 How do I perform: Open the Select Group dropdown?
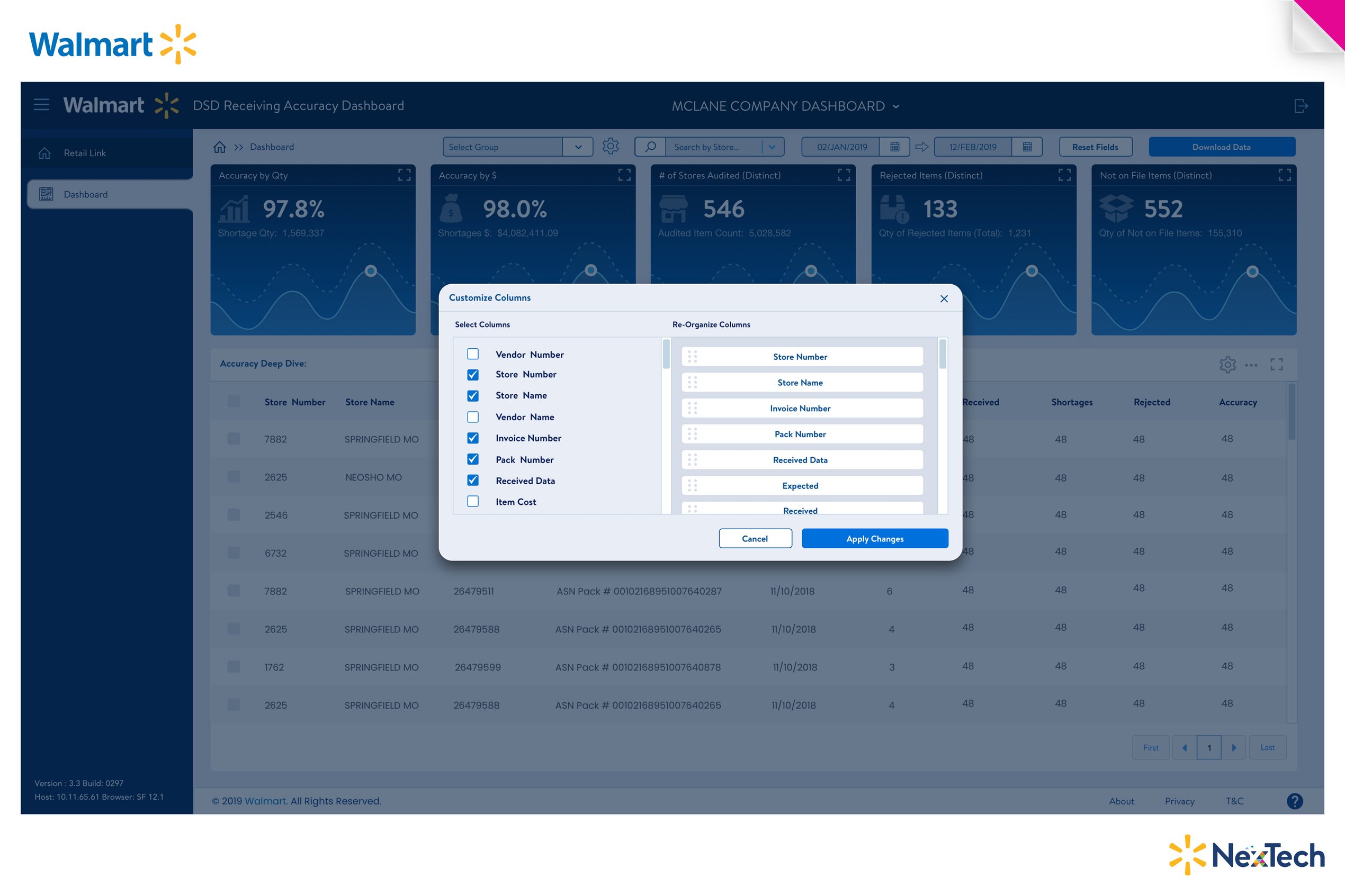tap(578, 147)
